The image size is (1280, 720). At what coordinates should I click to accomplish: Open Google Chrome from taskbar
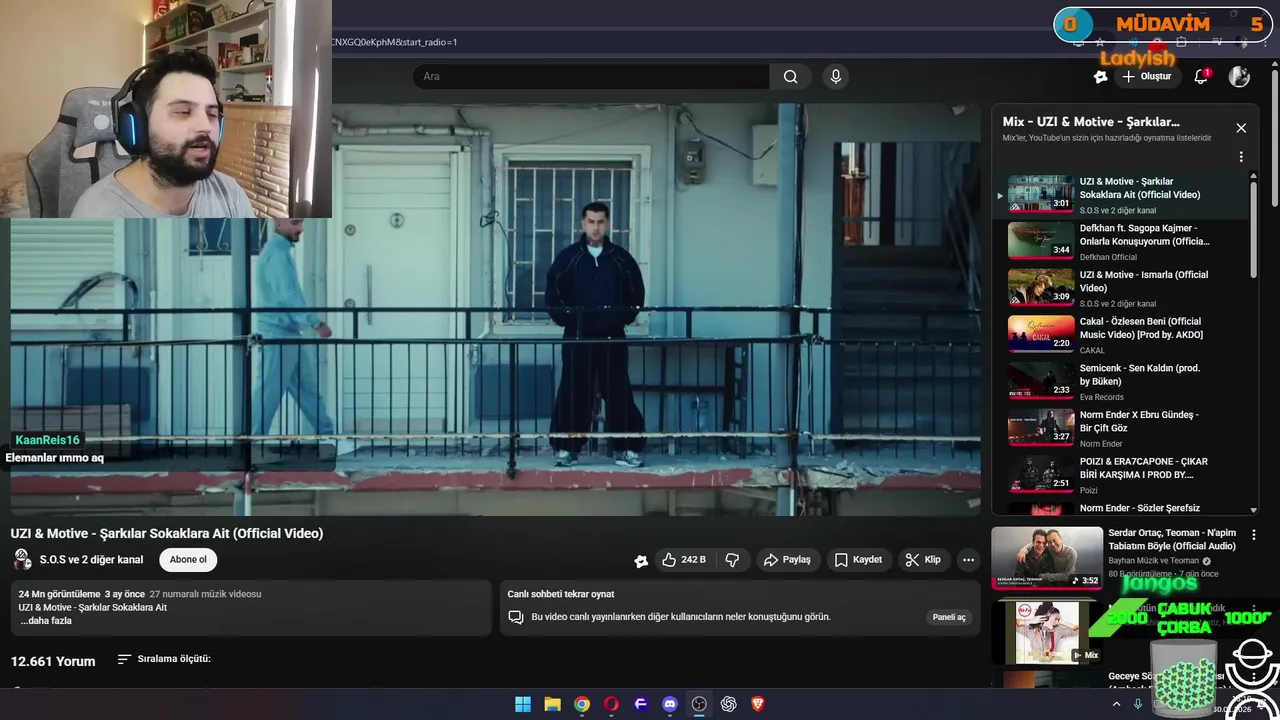point(582,704)
